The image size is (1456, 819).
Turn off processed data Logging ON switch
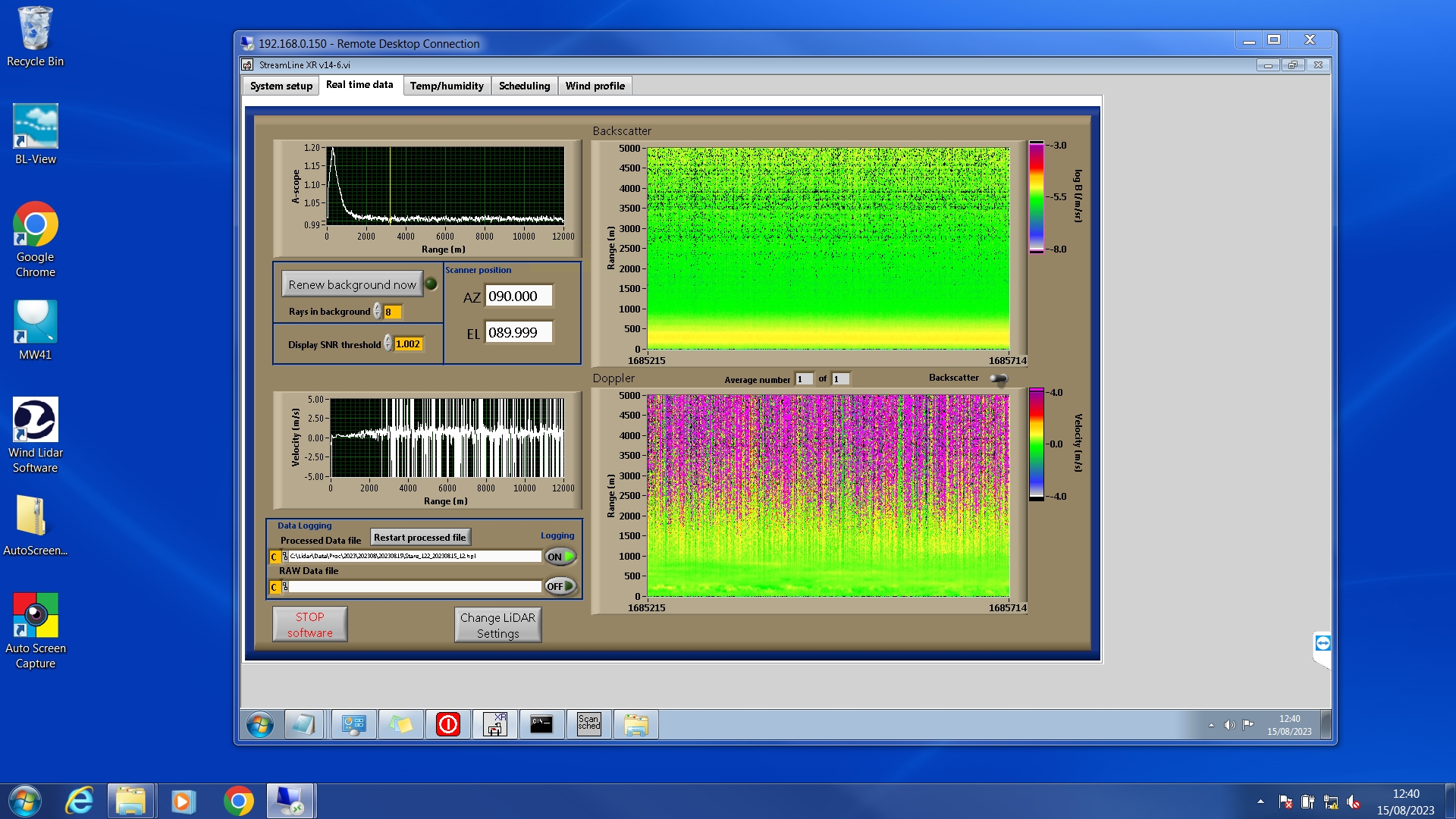click(x=560, y=557)
